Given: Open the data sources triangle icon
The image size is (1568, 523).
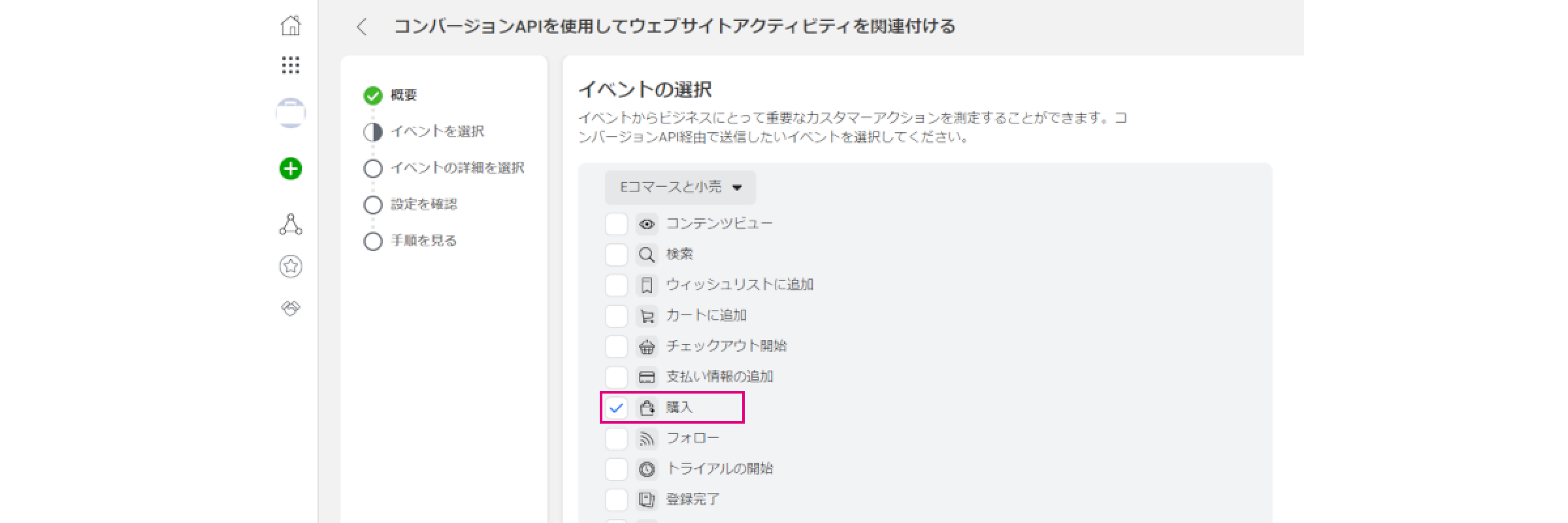Looking at the screenshot, I should 291,224.
